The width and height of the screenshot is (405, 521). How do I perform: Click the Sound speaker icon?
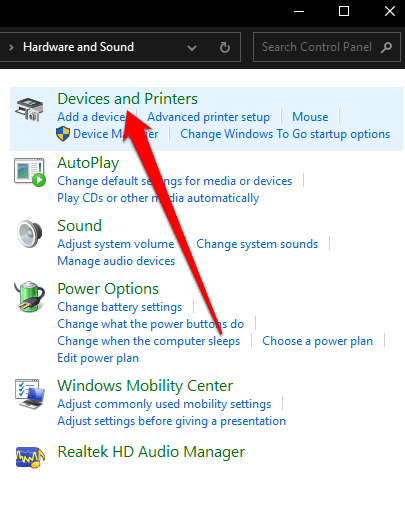tap(30, 233)
